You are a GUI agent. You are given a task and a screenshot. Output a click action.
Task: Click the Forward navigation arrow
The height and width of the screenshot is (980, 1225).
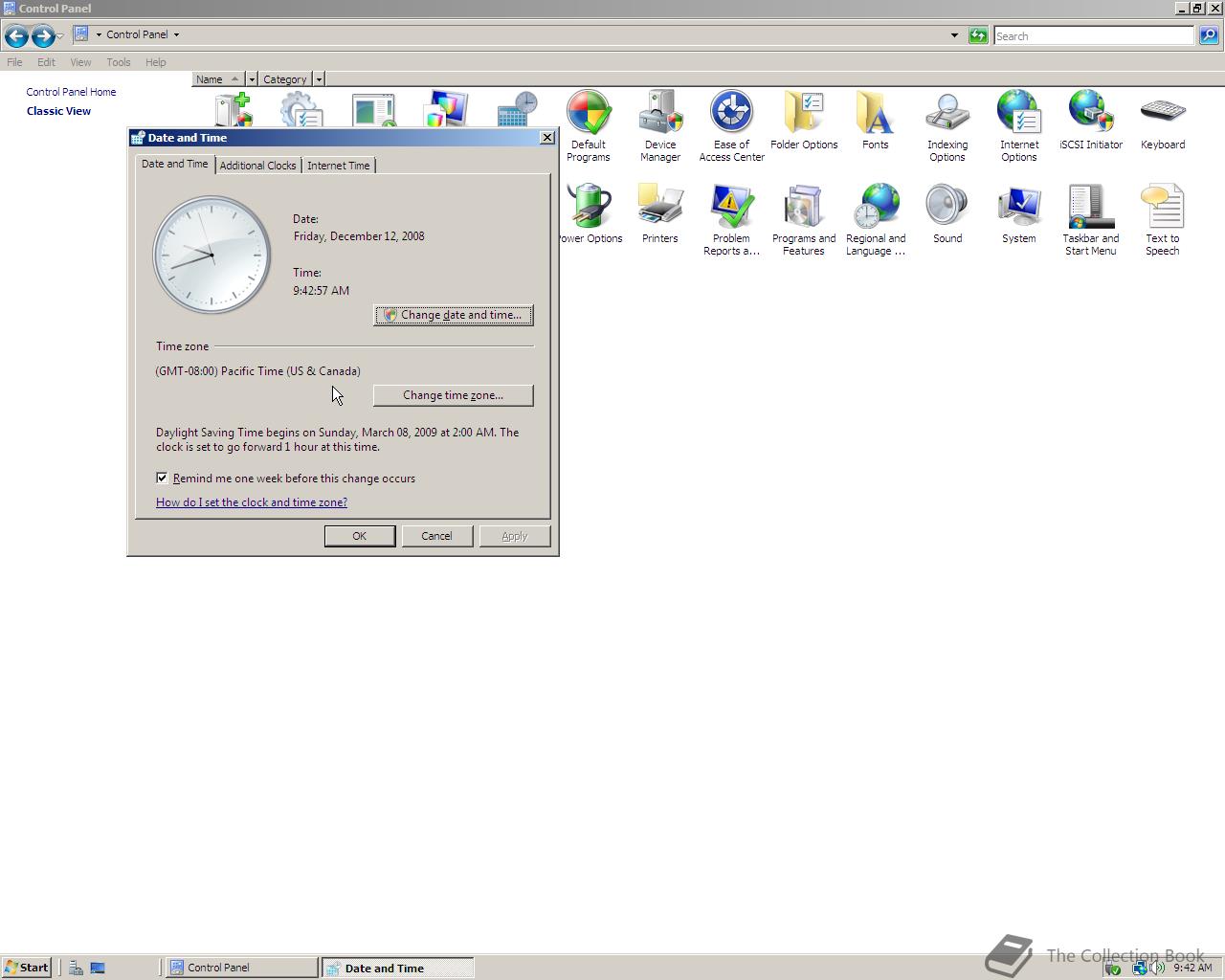[x=43, y=36]
